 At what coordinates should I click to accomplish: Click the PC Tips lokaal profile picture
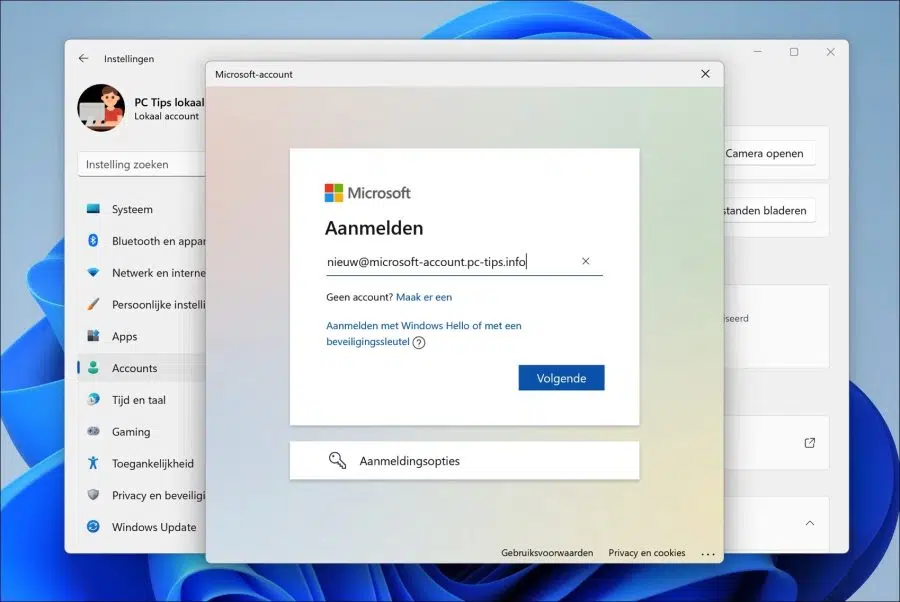pyautogui.click(x=101, y=108)
